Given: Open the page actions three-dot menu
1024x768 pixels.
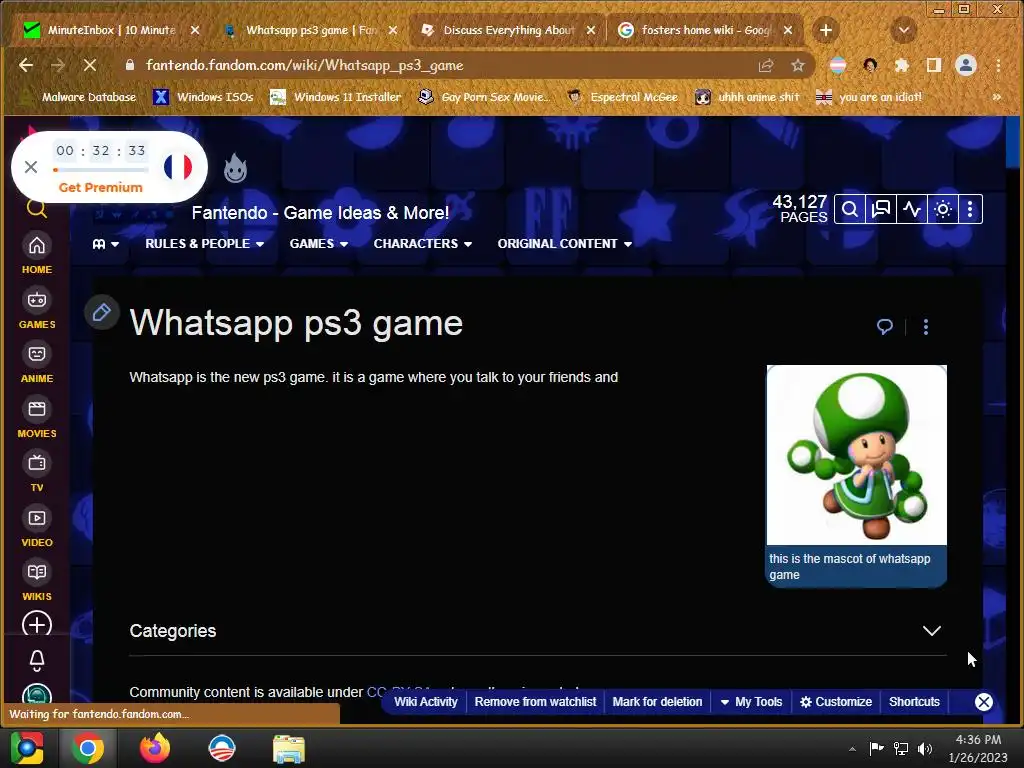Looking at the screenshot, I should (925, 327).
